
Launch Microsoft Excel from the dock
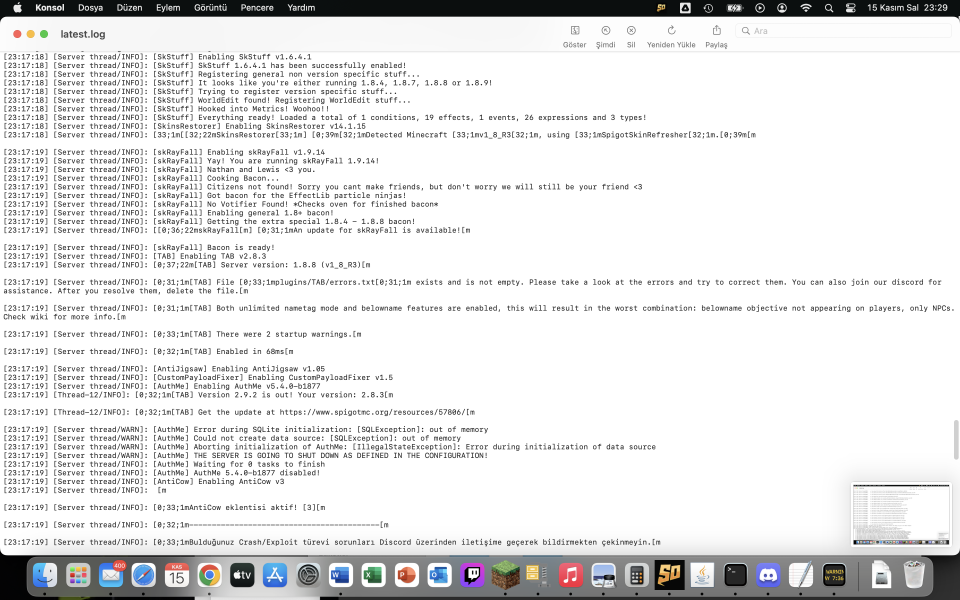click(373, 575)
